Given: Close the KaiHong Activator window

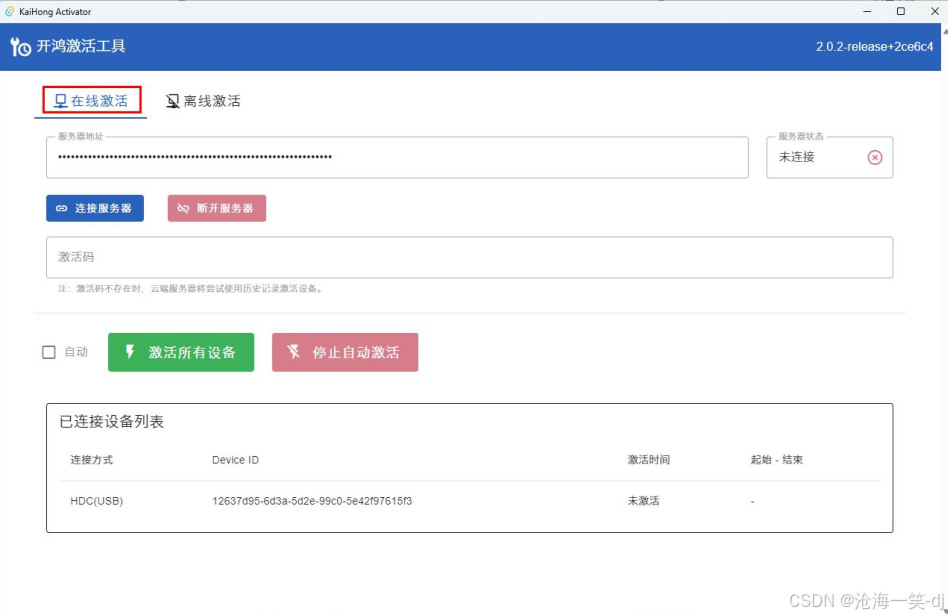Looking at the screenshot, I should pyautogui.click(x=934, y=11).
